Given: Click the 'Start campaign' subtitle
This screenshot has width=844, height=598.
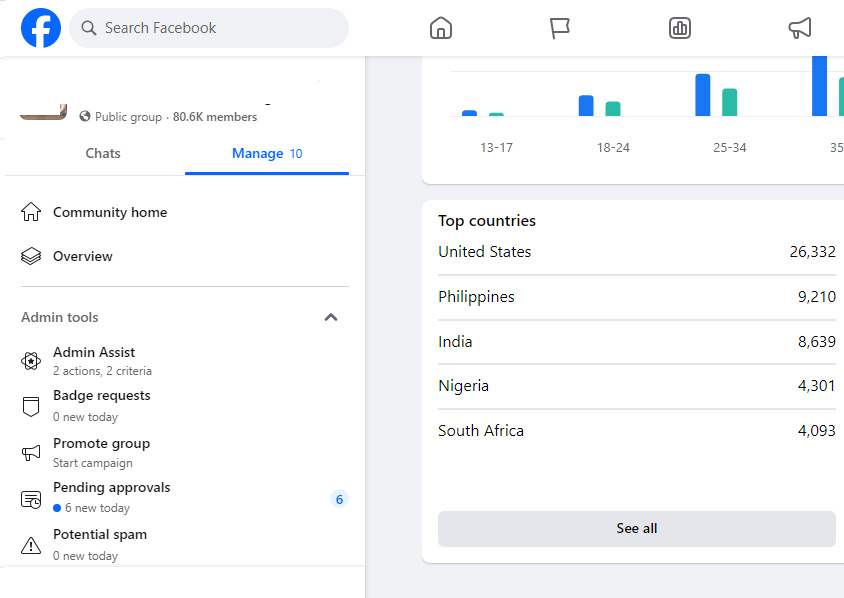Looking at the screenshot, I should pos(93,463).
